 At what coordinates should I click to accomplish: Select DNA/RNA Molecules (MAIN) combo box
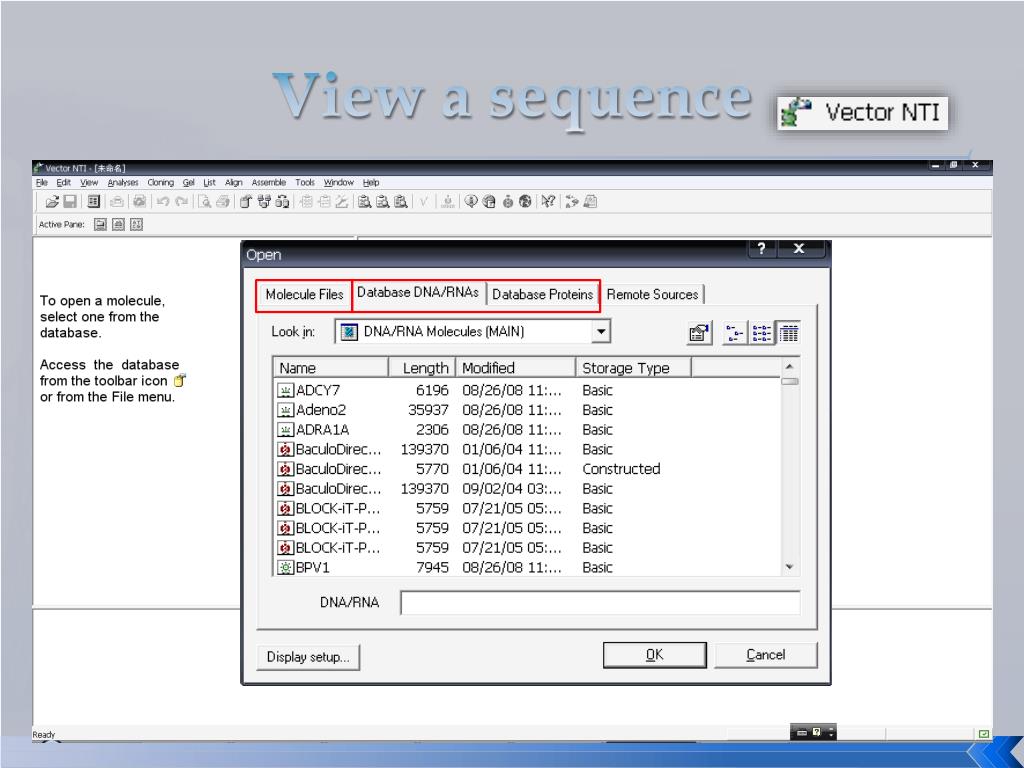point(472,332)
